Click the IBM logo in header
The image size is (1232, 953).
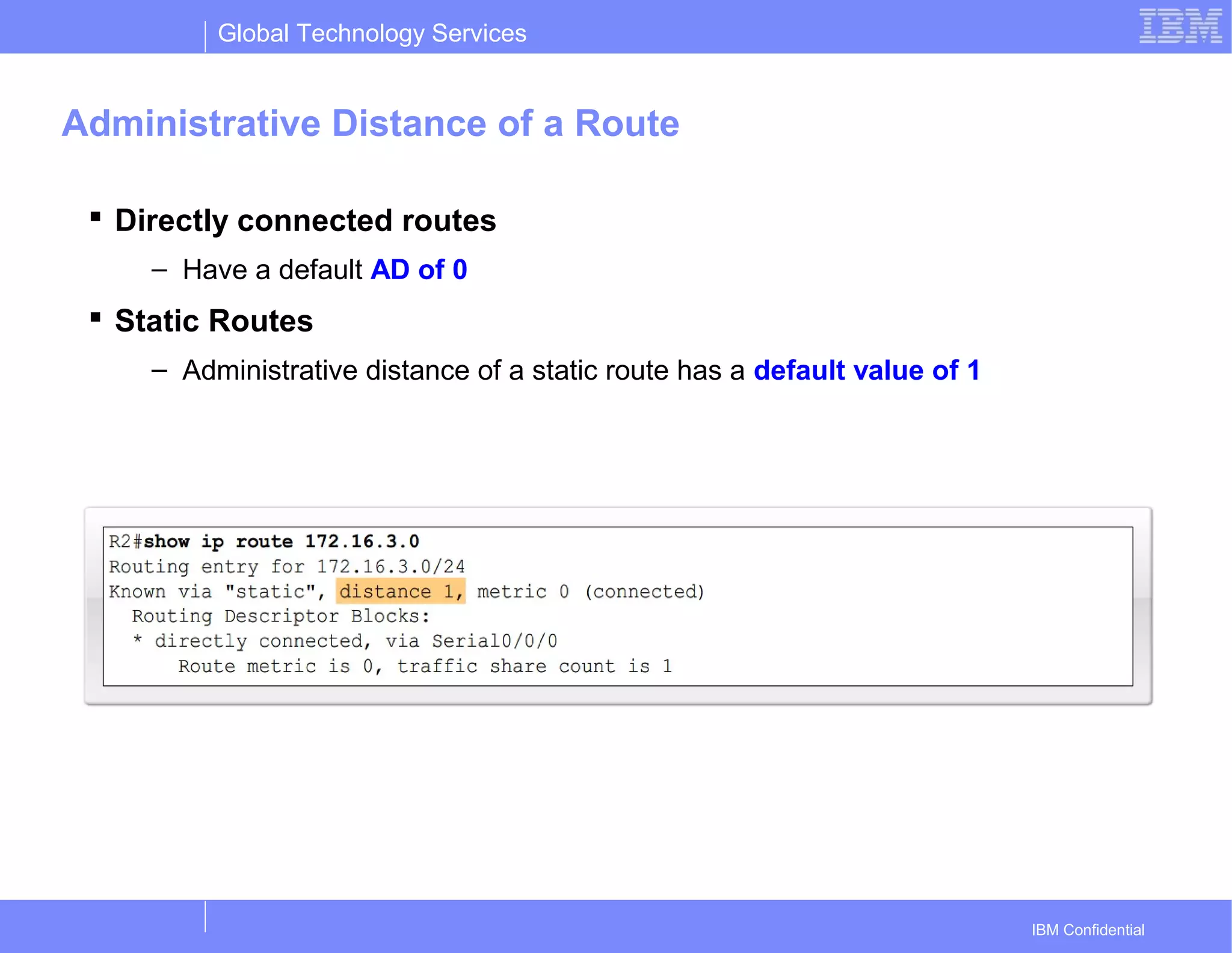tap(1180, 26)
